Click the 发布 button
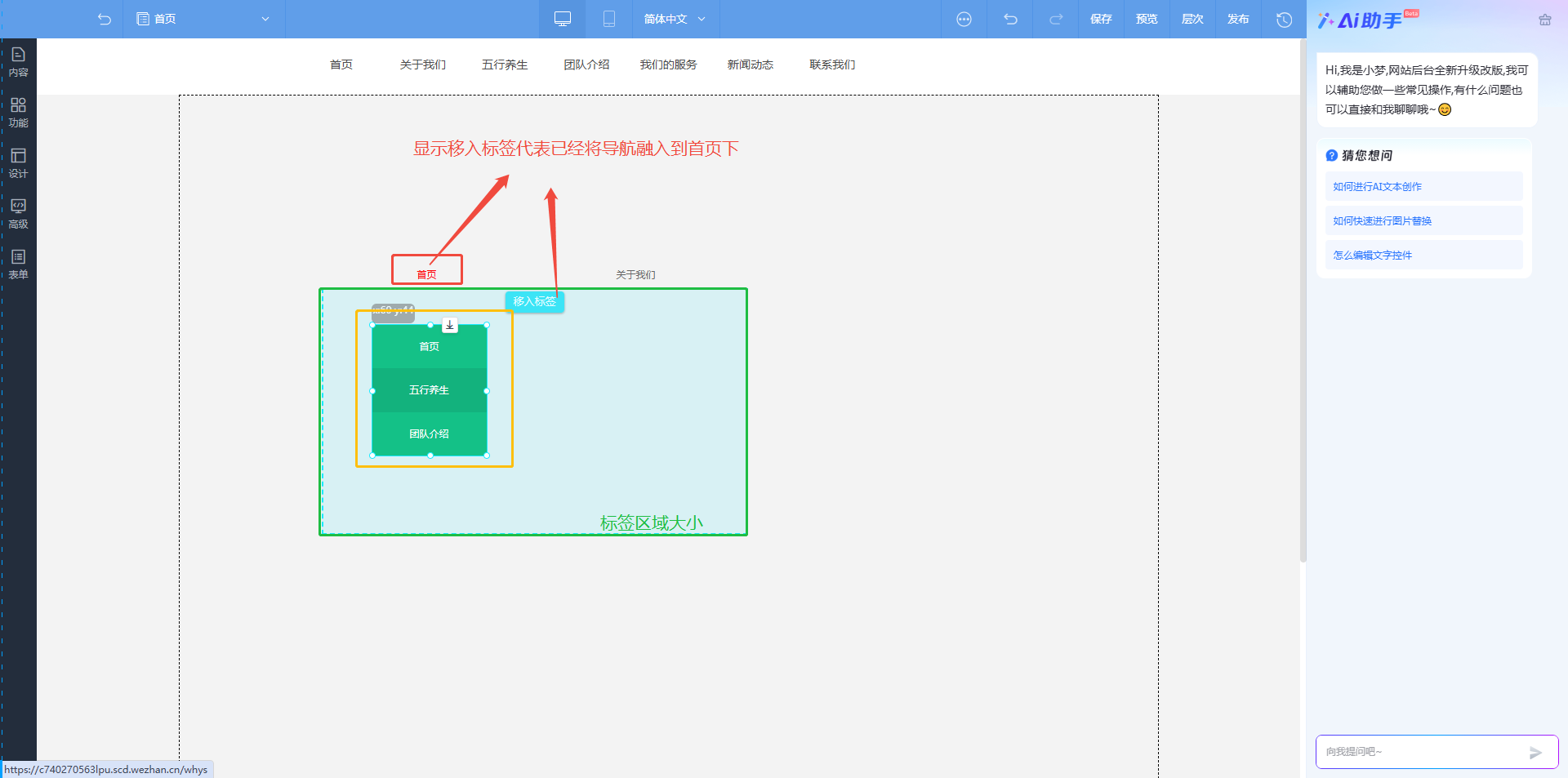 pyautogui.click(x=1238, y=19)
